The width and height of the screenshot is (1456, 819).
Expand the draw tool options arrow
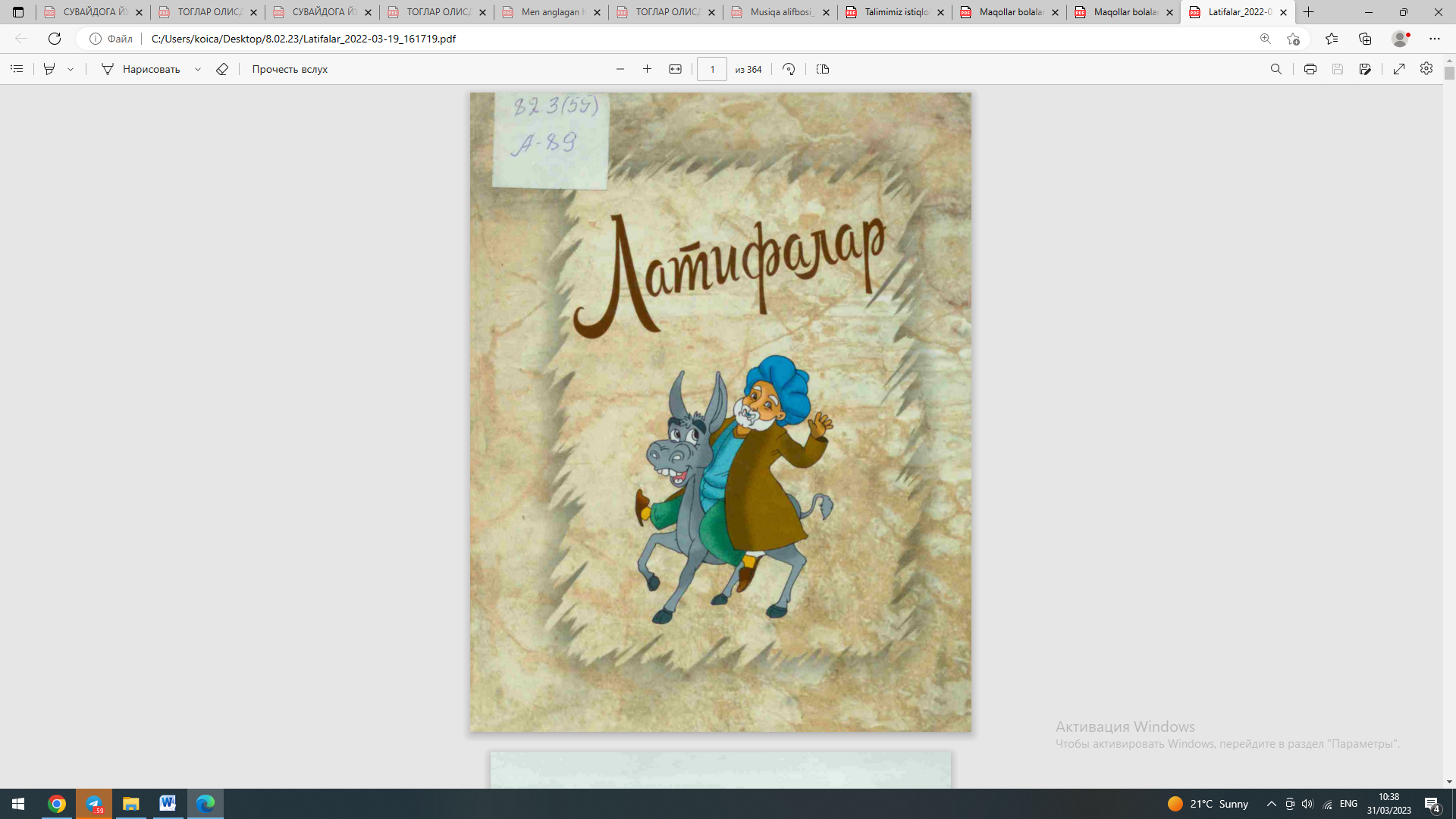pyautogui.click(x=198, y=69)
